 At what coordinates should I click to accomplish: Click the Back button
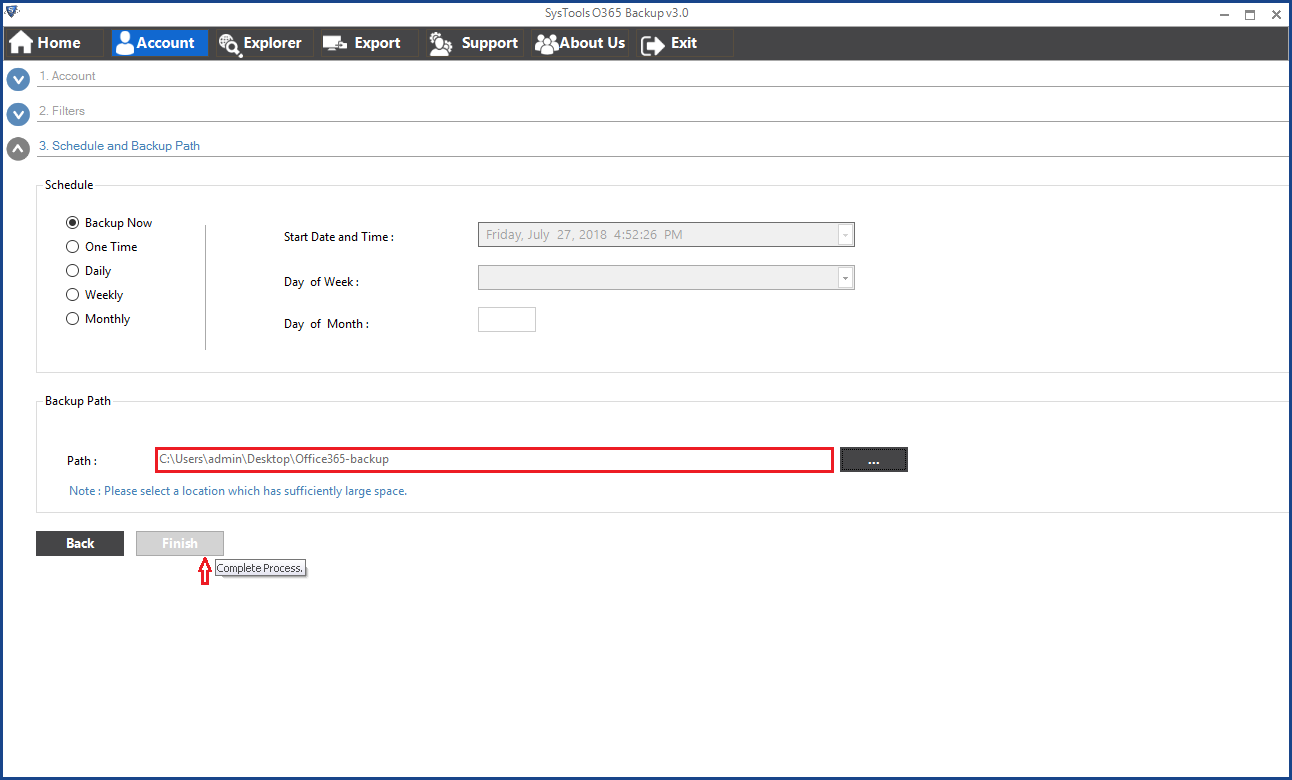80,543
